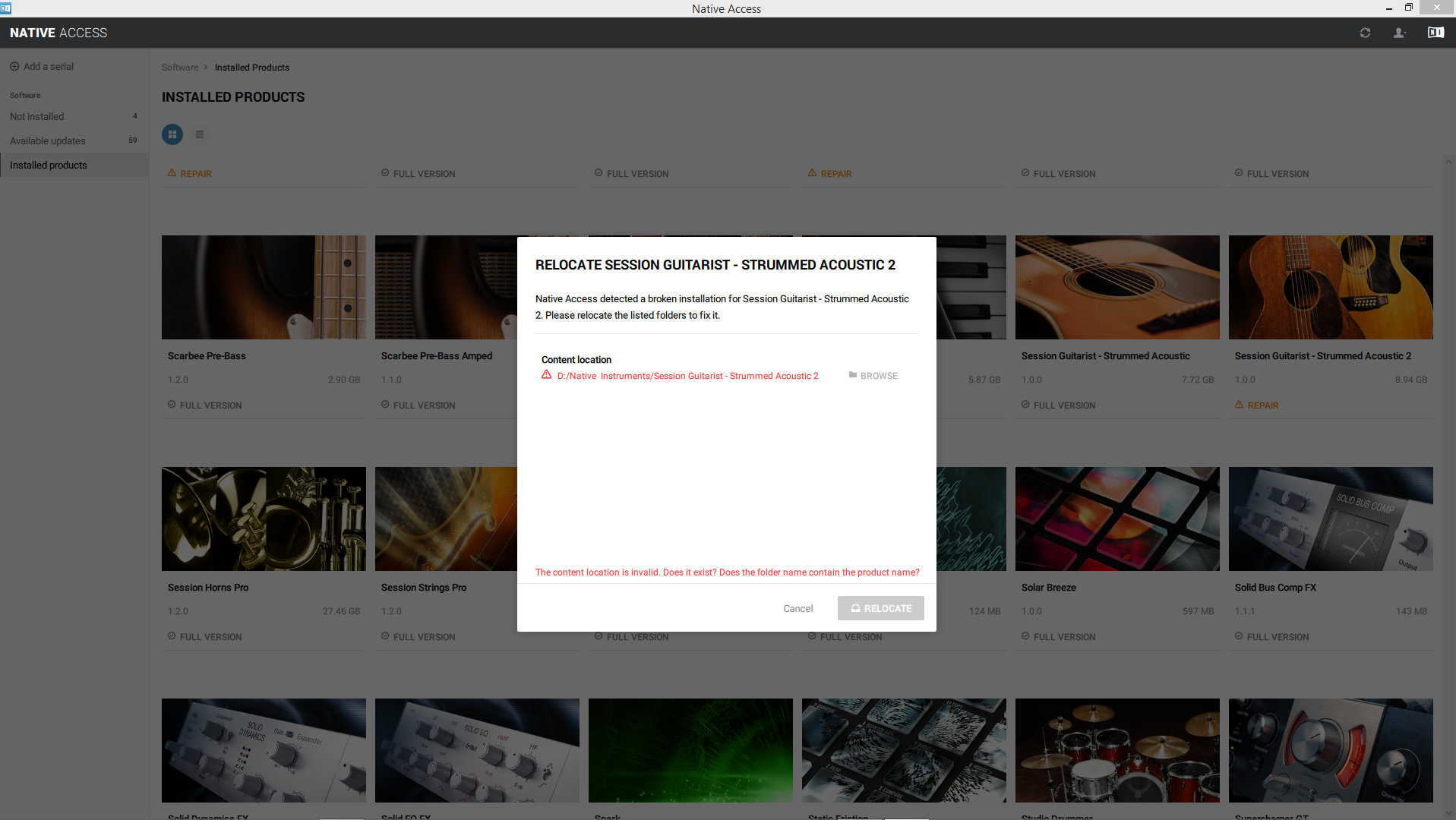Select the Installed Products breadcrumb item

pos(251,68)
